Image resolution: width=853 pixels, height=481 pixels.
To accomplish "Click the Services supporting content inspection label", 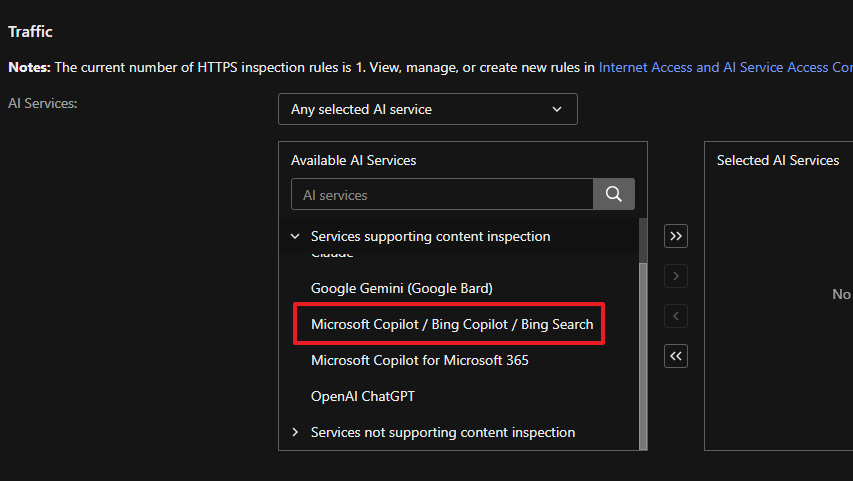I will (430, 237).
